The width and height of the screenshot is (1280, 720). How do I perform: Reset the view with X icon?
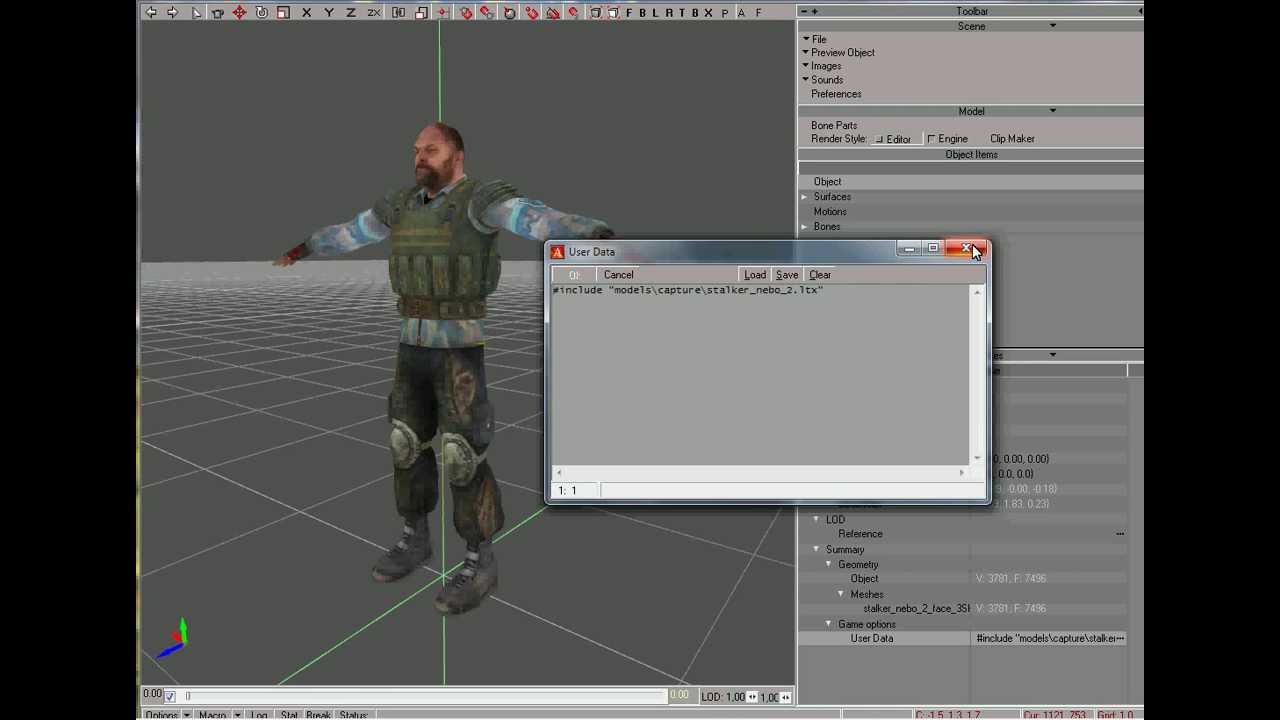pos(708,12)
